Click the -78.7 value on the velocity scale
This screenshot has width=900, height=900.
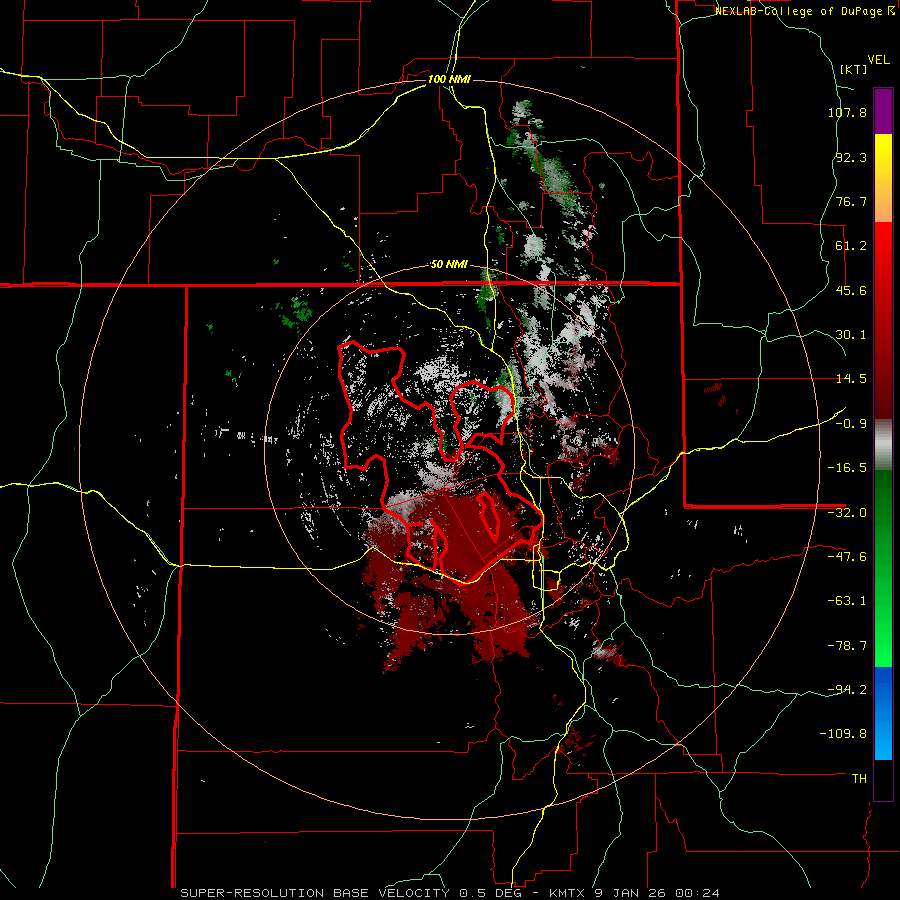click(847, 646)
